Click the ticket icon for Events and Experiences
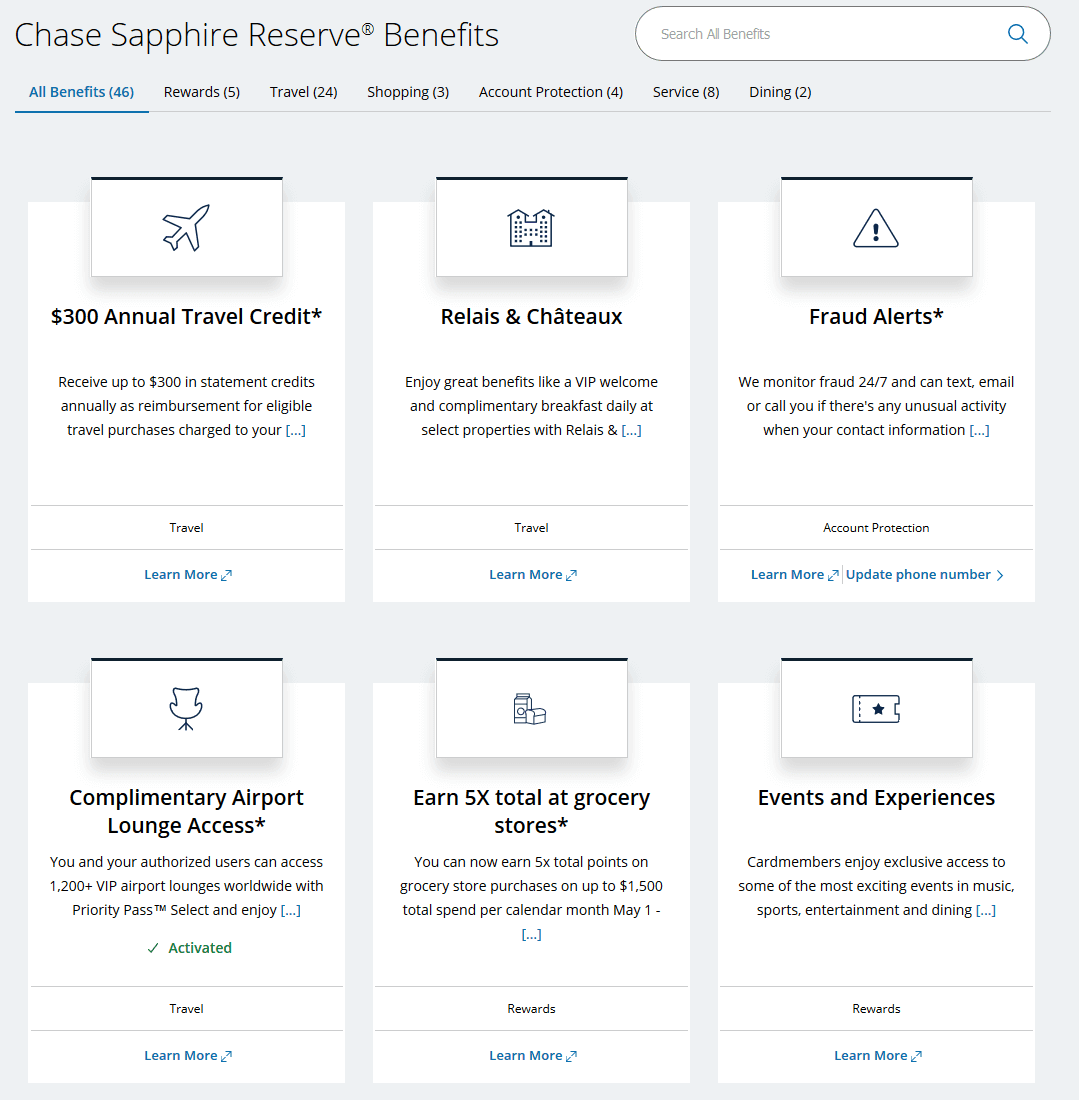 coord(876,709)
